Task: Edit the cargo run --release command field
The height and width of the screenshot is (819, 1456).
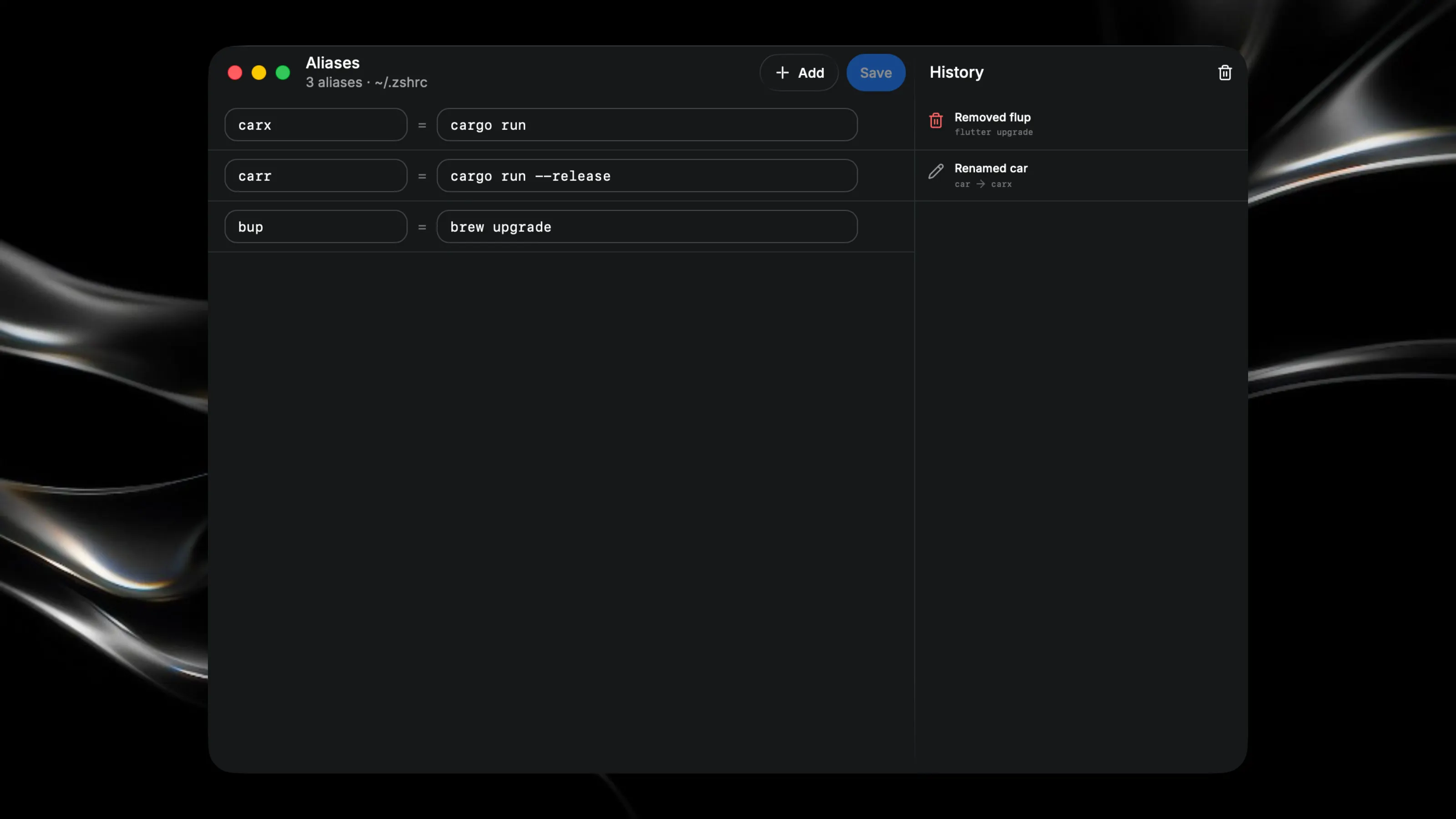Action: [647, 176]
